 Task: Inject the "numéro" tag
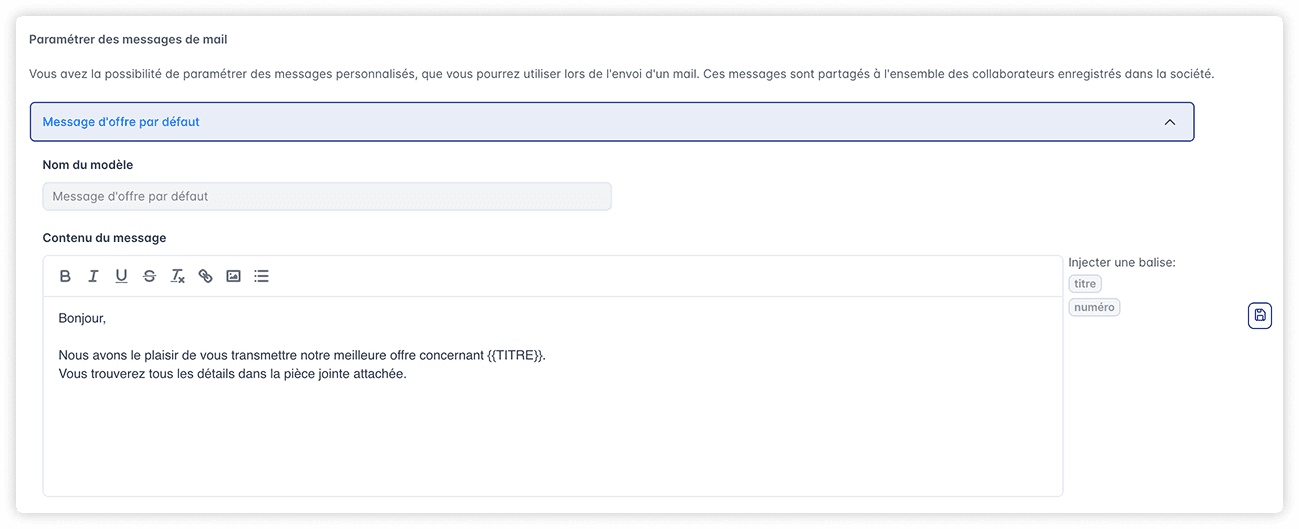tap(1094, 307)
